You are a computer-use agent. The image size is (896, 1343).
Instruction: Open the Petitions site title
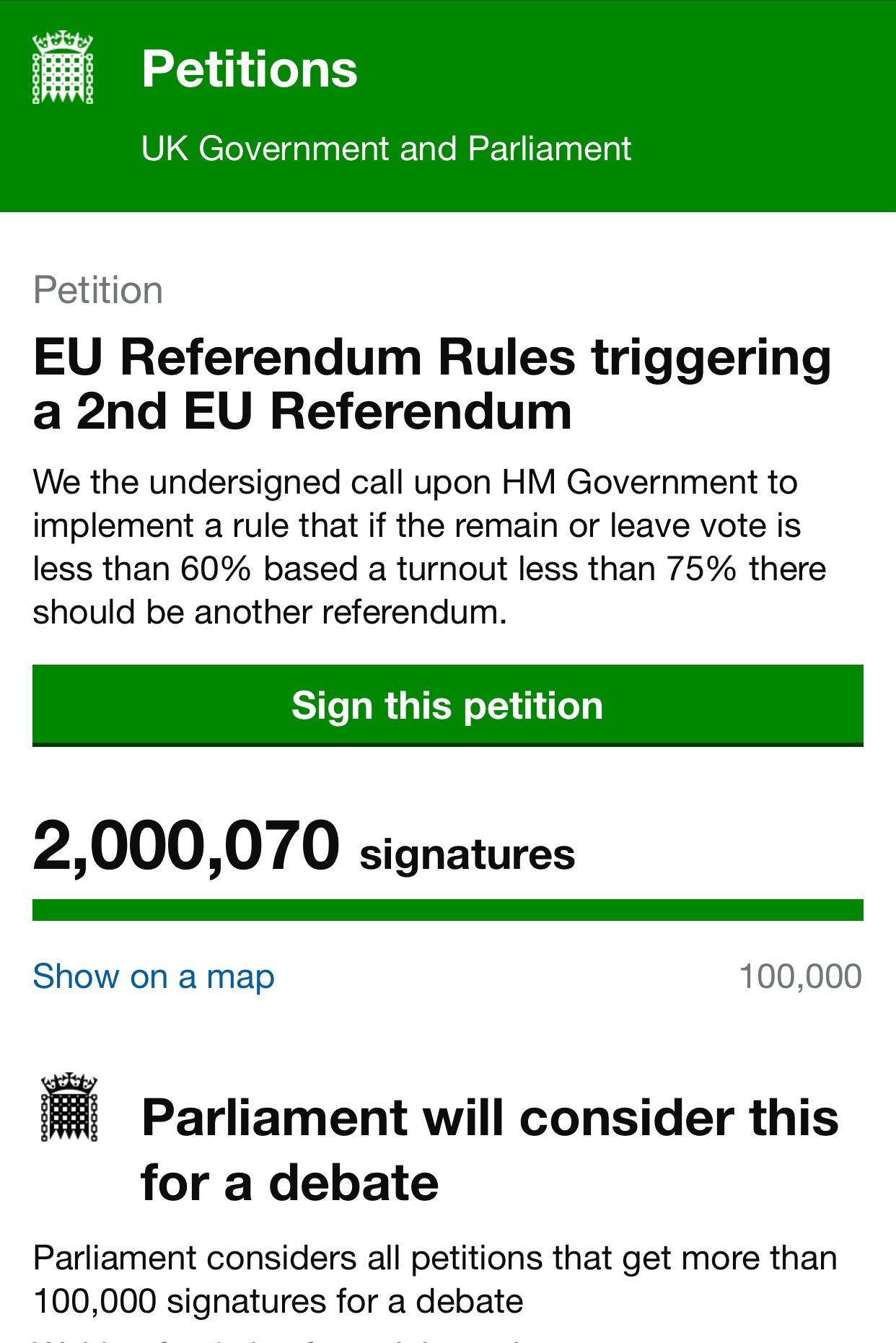click(250, 69)
